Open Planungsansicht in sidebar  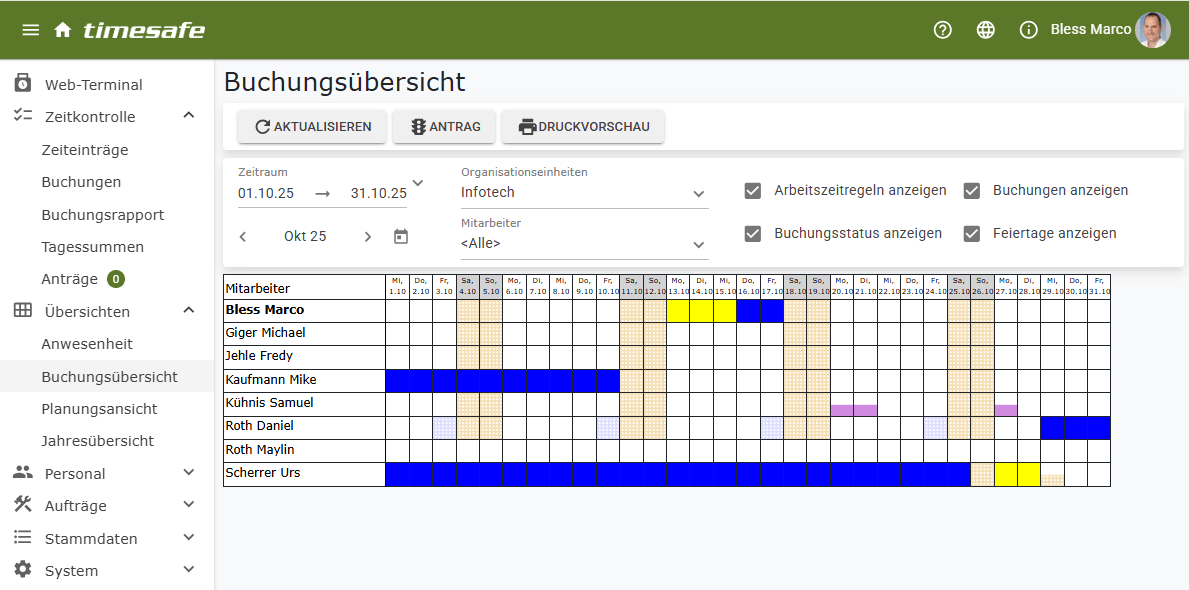point(99,409)
